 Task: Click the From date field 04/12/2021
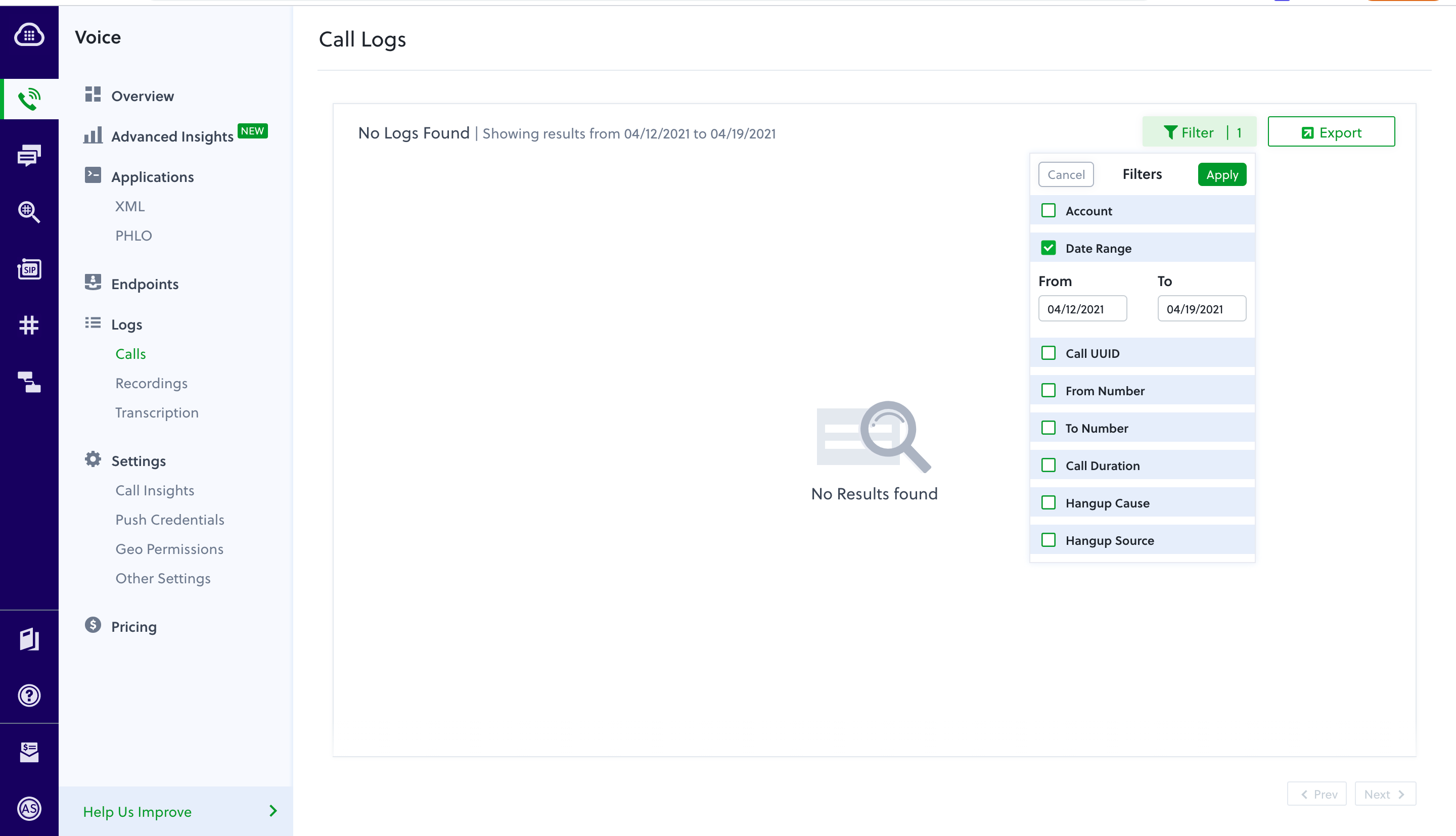coord(1082,309)
